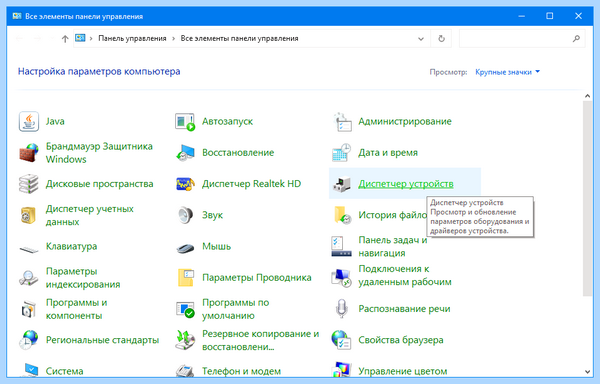Open the Дисковые пространства drives icon
Viewport: 600px width, 384px height.
pos(29,184)
